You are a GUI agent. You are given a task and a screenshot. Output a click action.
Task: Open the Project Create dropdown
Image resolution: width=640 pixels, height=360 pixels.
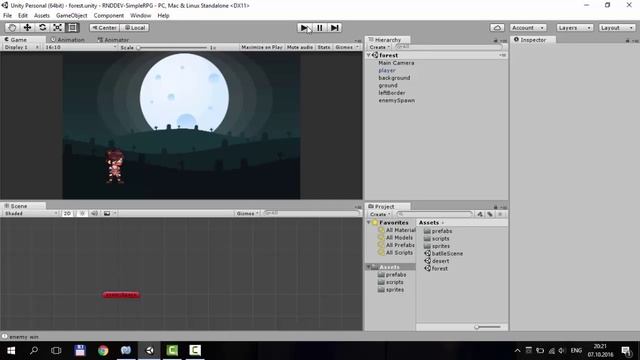point(380,214)
